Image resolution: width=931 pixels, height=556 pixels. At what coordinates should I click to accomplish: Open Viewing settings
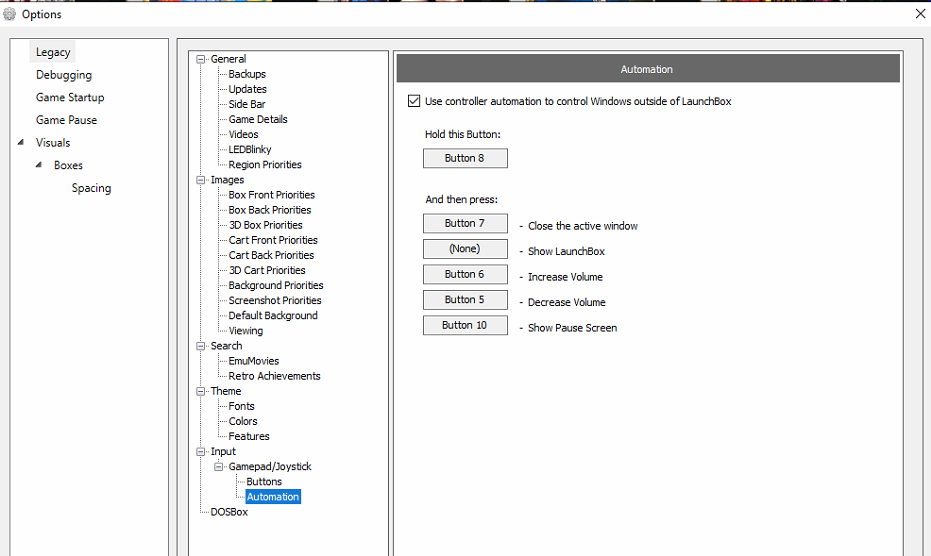pos(246,331)
